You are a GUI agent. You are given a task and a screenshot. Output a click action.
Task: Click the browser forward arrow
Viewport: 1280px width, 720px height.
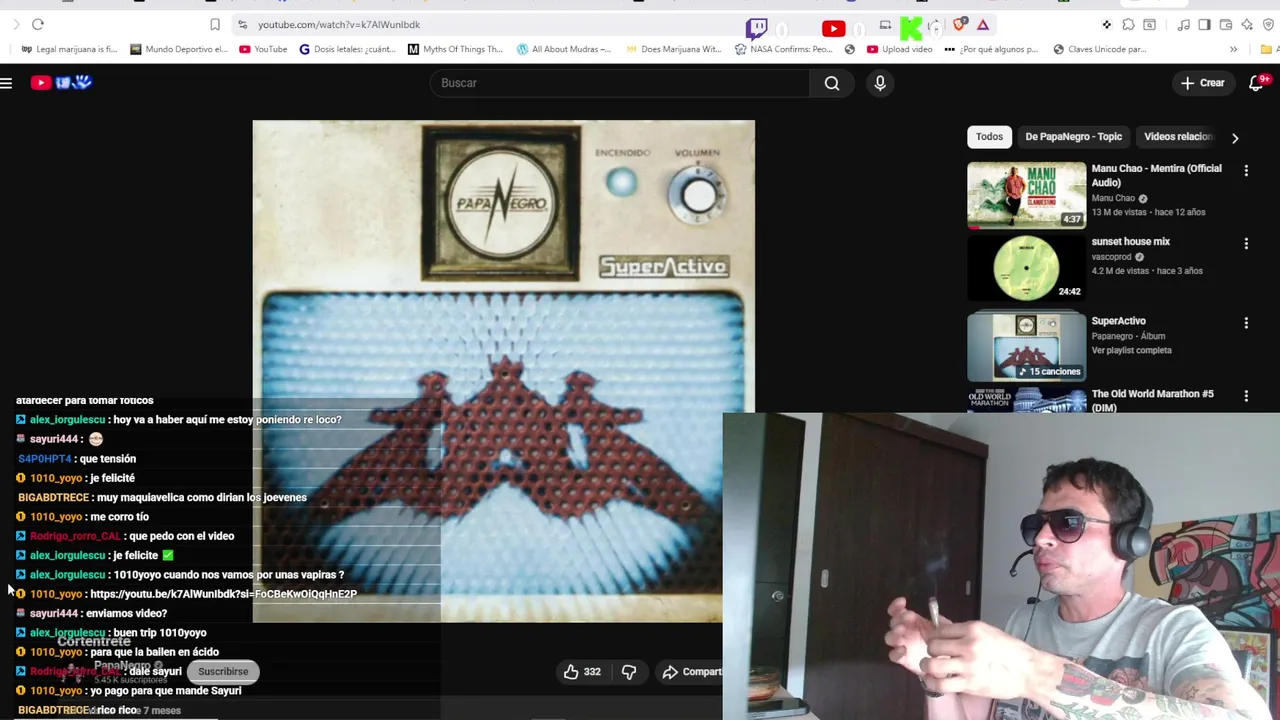[16, 24]
